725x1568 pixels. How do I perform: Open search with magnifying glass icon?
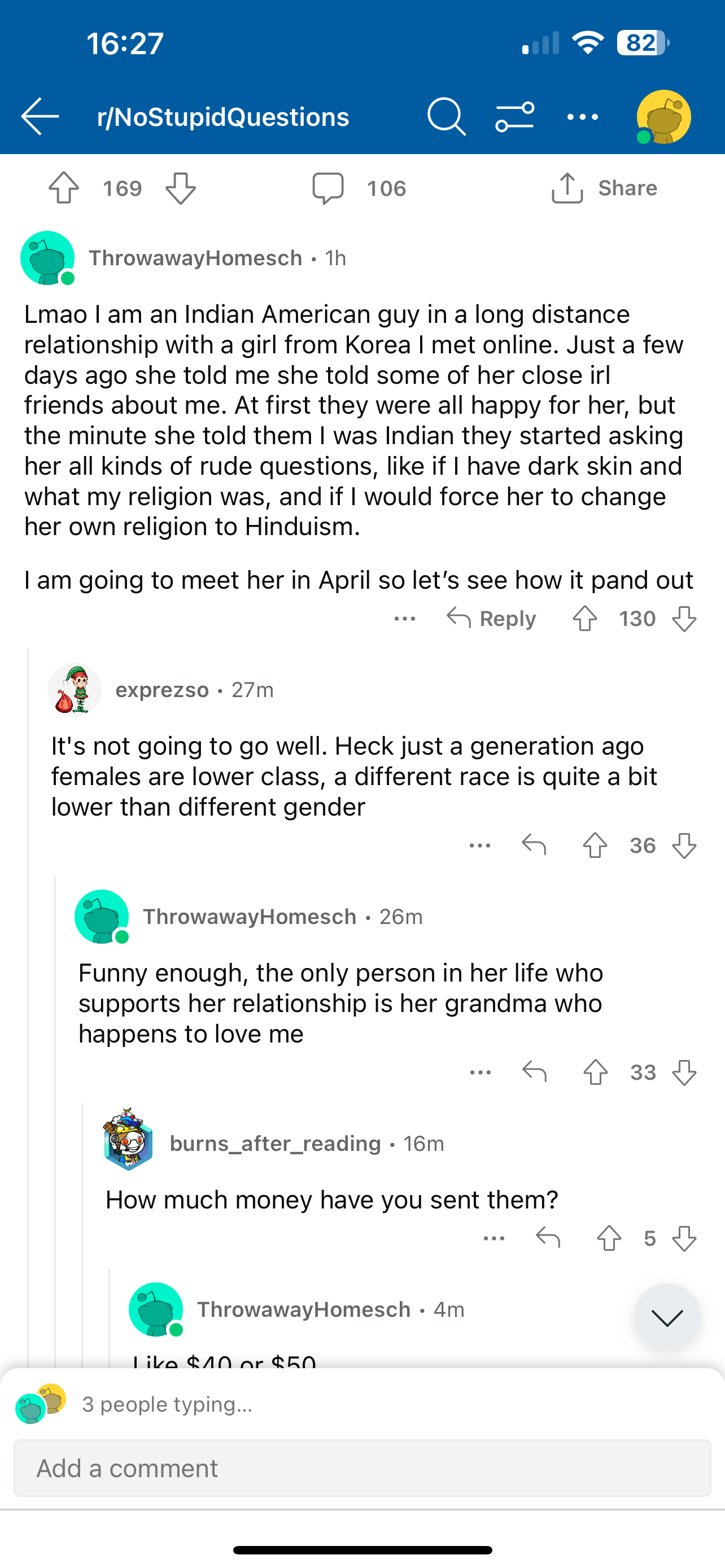click(x=446, y=116)
